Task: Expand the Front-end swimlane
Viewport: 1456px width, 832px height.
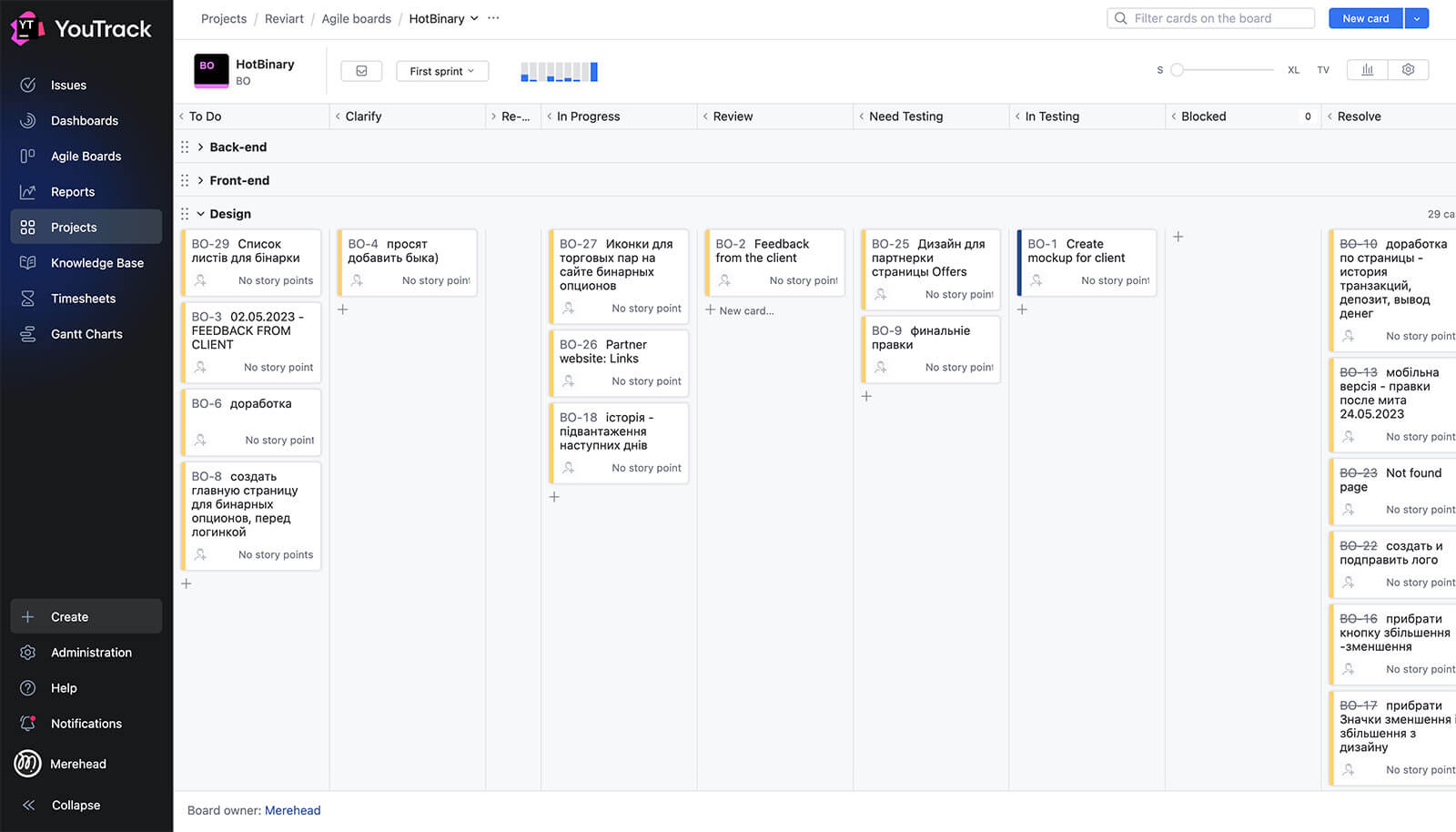Action: (200, 180)
